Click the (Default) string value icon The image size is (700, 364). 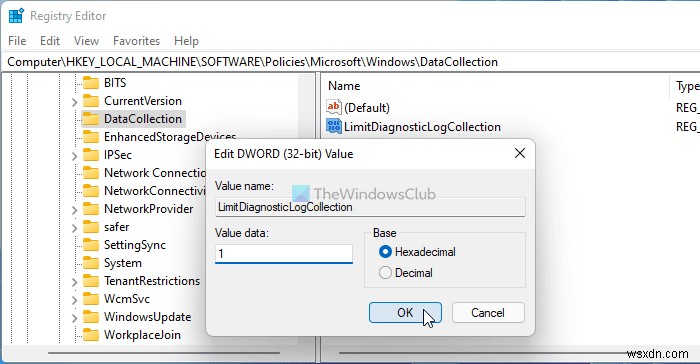click(333, 107)
